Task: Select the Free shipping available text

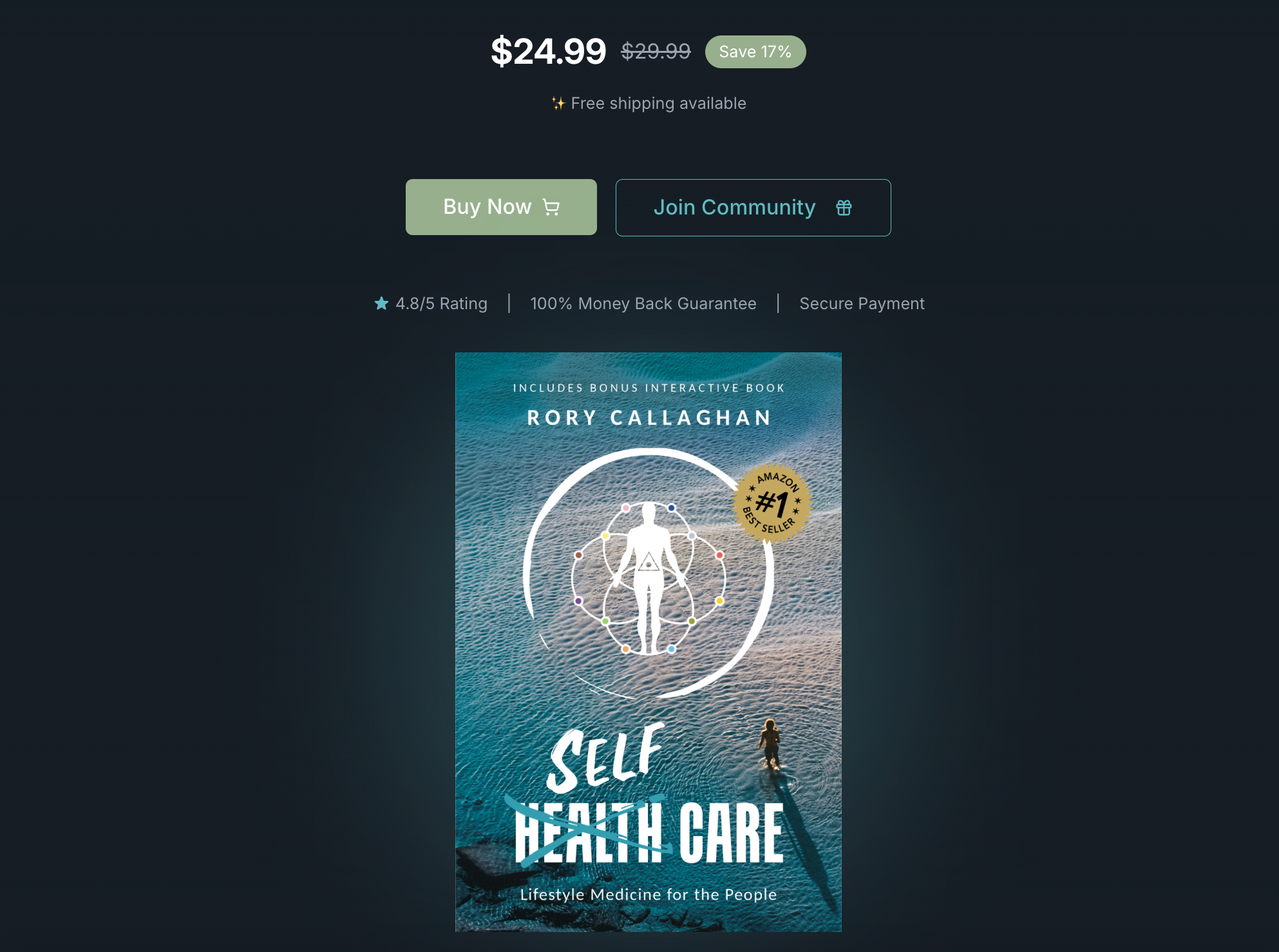Action: coord(658,103)
